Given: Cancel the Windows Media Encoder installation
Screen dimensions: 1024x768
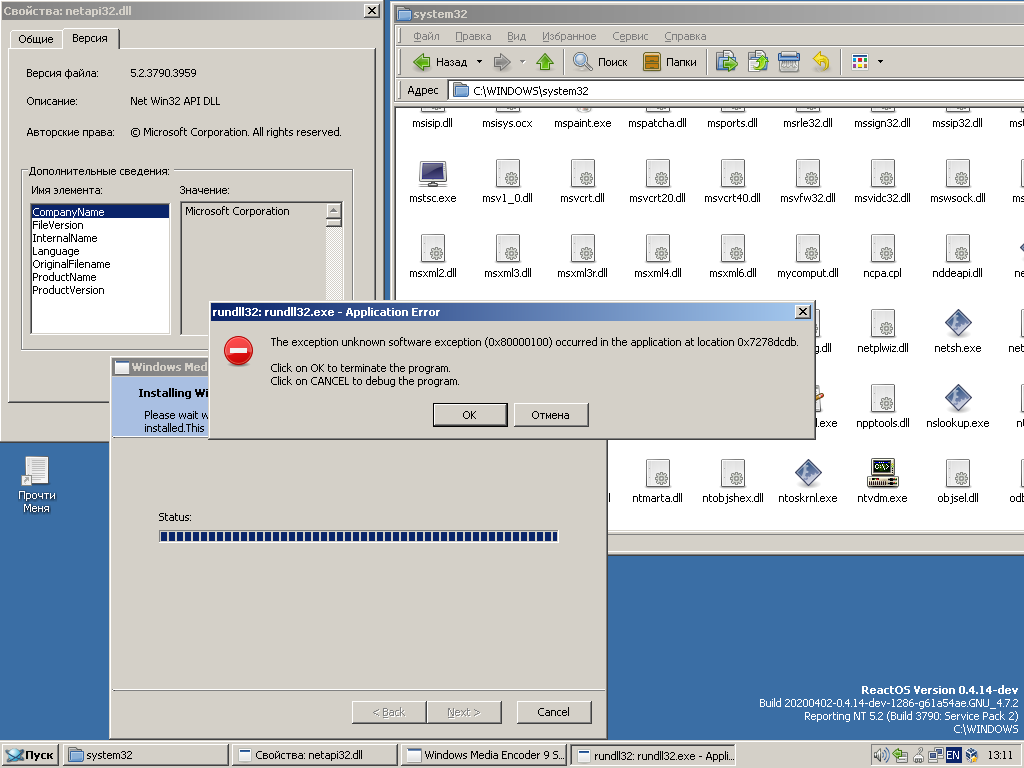Looking at the screenshot, I should pos(554,712).
